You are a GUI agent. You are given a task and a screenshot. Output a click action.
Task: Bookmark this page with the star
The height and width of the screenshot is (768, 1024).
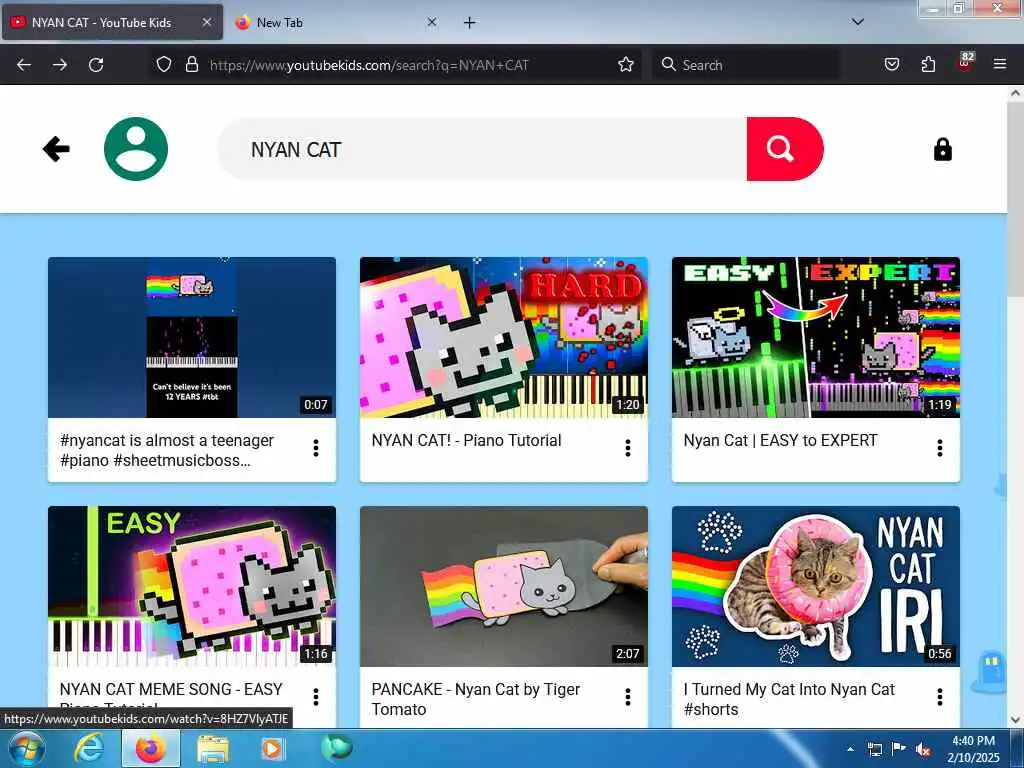(626, 64)
